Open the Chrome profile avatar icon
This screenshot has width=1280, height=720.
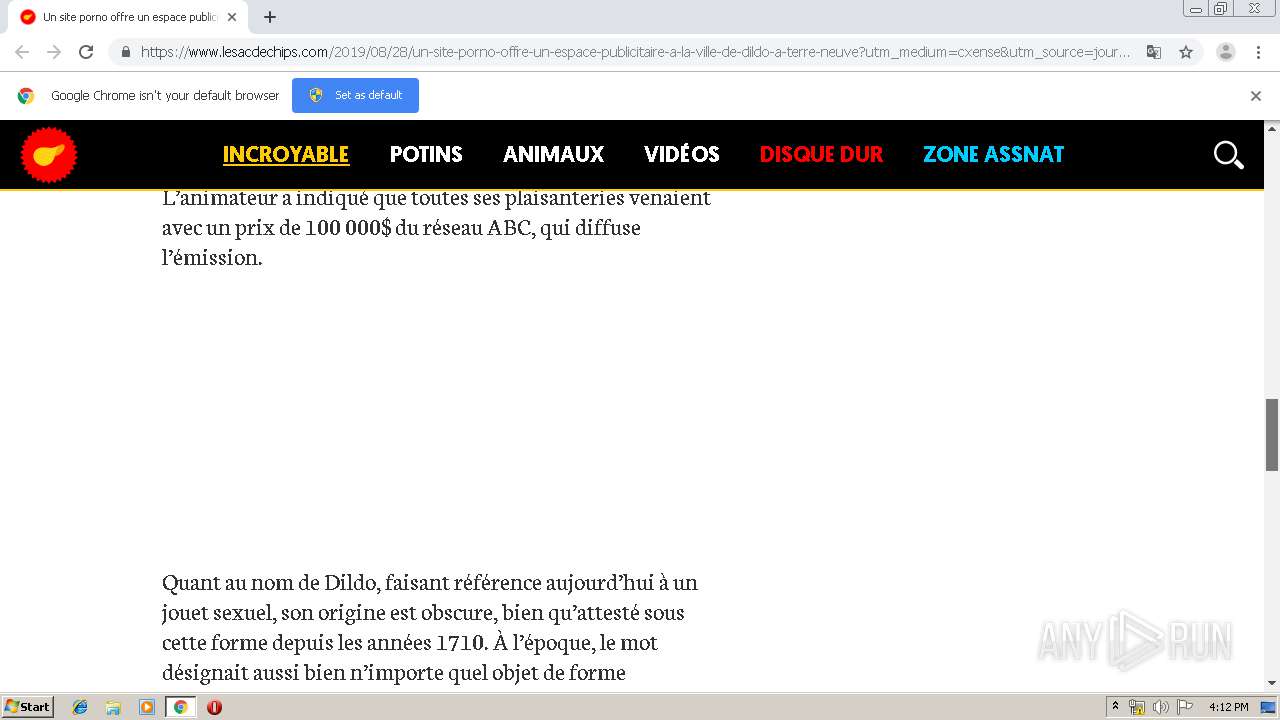[x=1226, y=52]
